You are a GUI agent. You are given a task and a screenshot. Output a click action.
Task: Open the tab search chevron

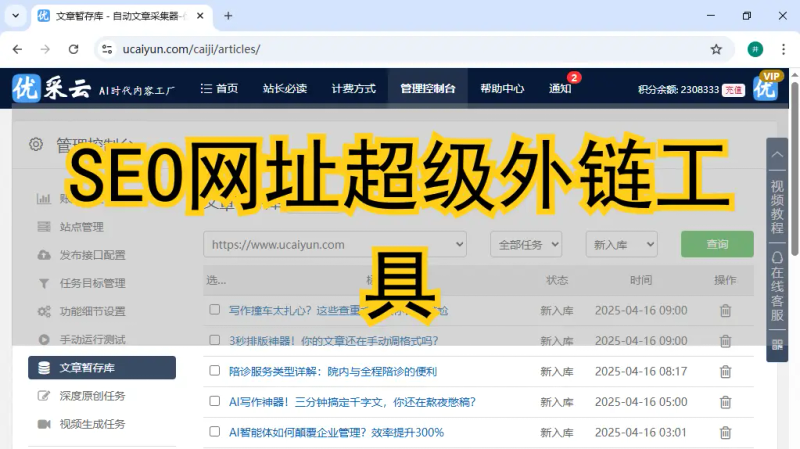click(x=16, y=16)
